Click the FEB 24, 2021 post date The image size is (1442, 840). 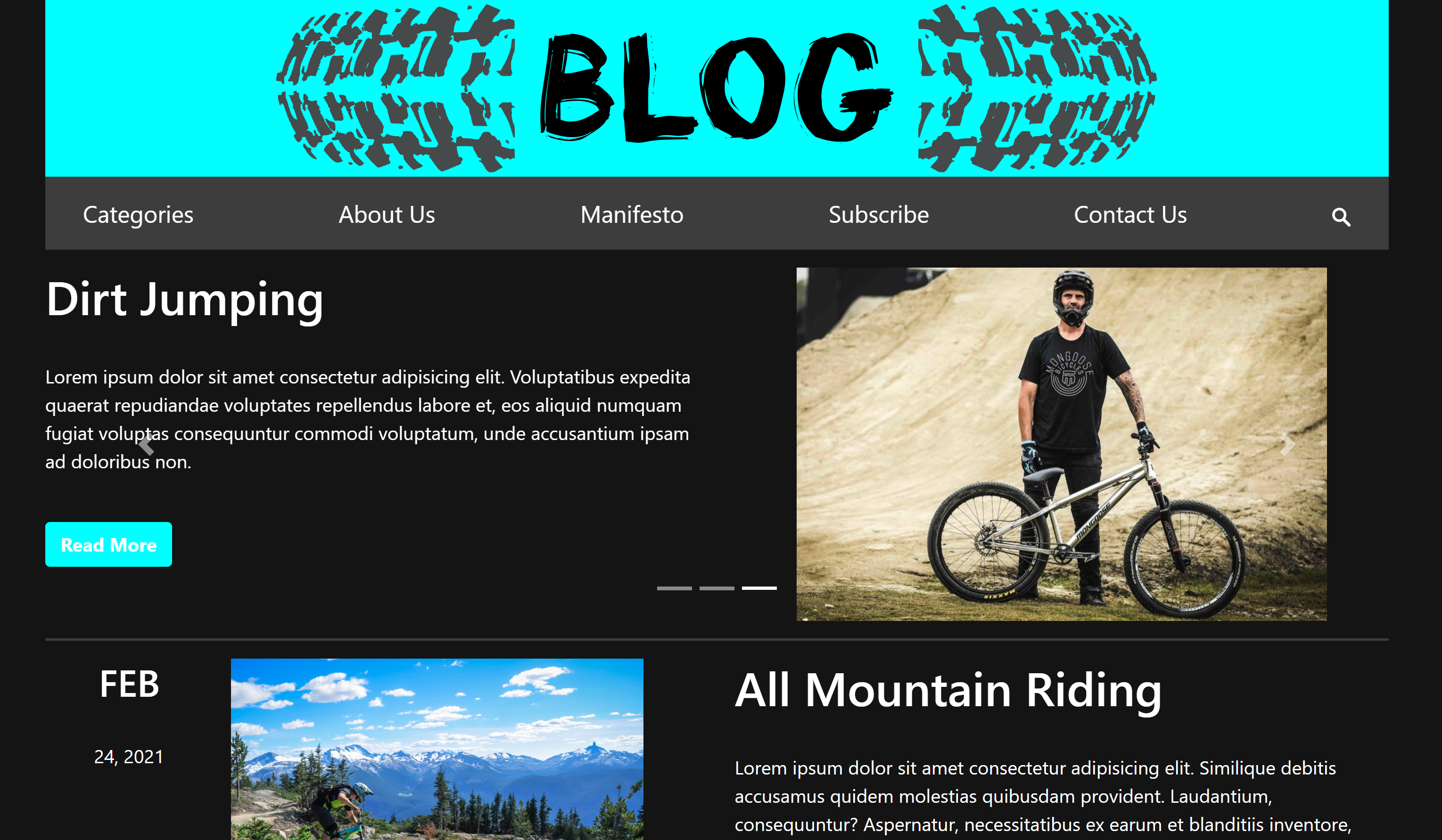tap(129, 717)
